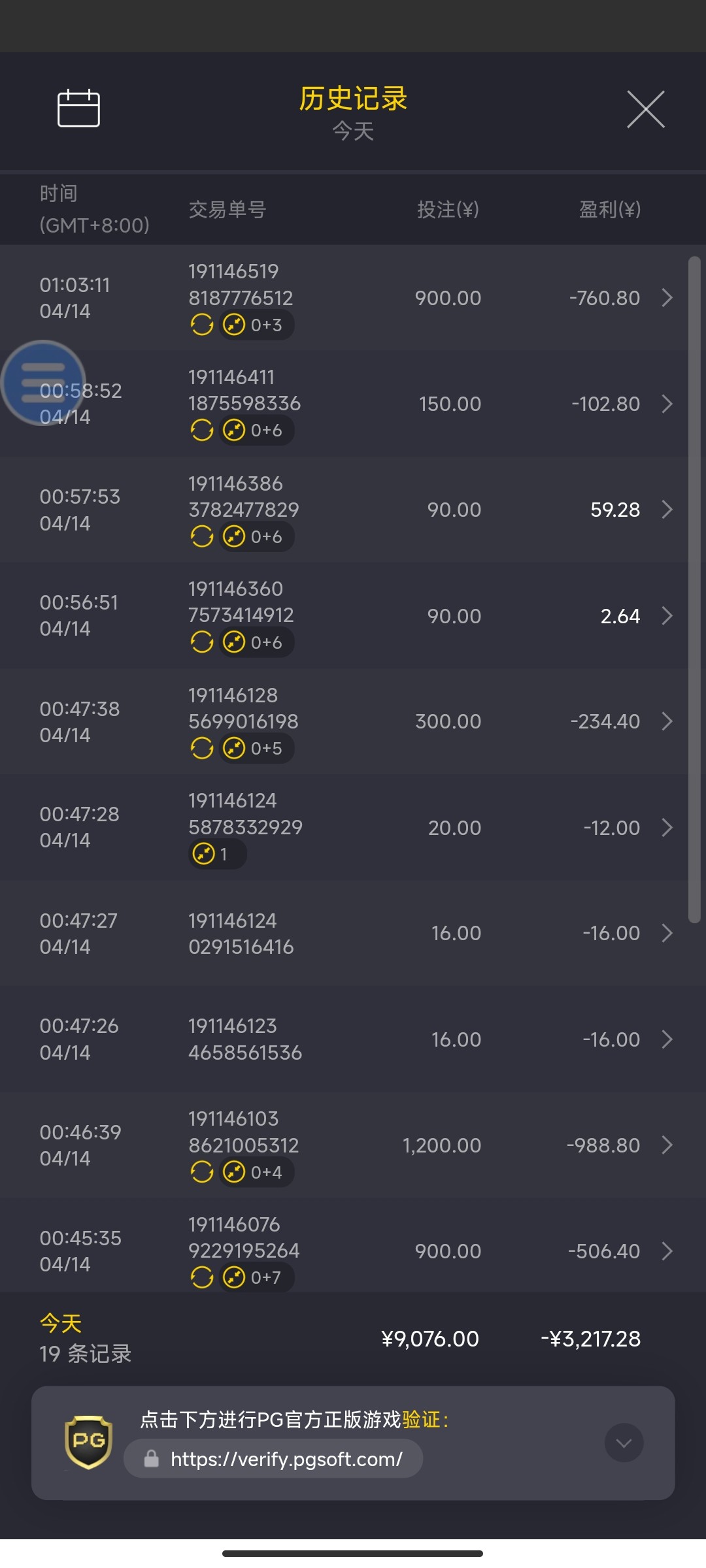706x1568 pixels.
Task: Tap the spin icon on the 00:45:35 record
Action: [x=202, y=1277]
